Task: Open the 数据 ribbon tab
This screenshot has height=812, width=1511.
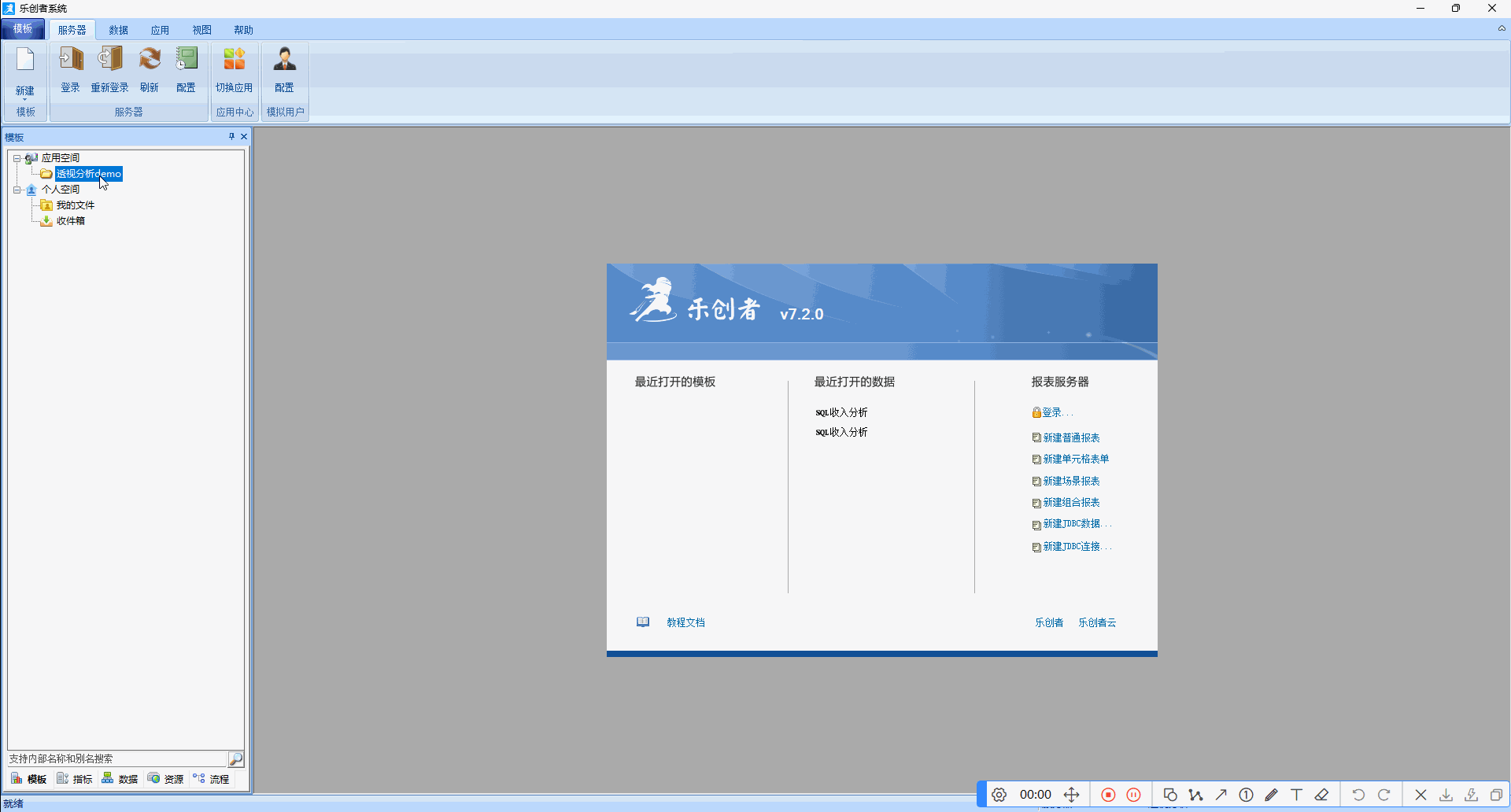Action: pos(119,30)
